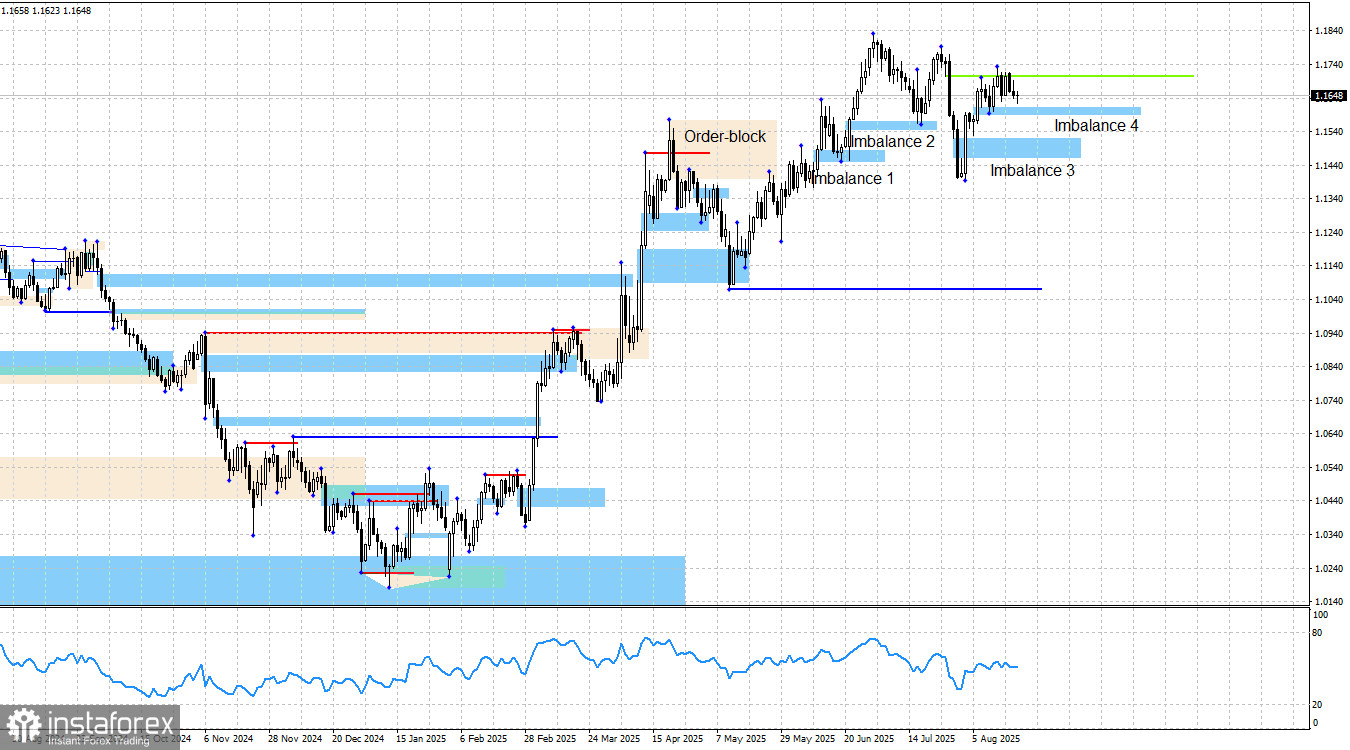Select the green horizontal line near 1.1710
The height and width of the screenshot is (750, 1350).
click(x=1070, y=76)
